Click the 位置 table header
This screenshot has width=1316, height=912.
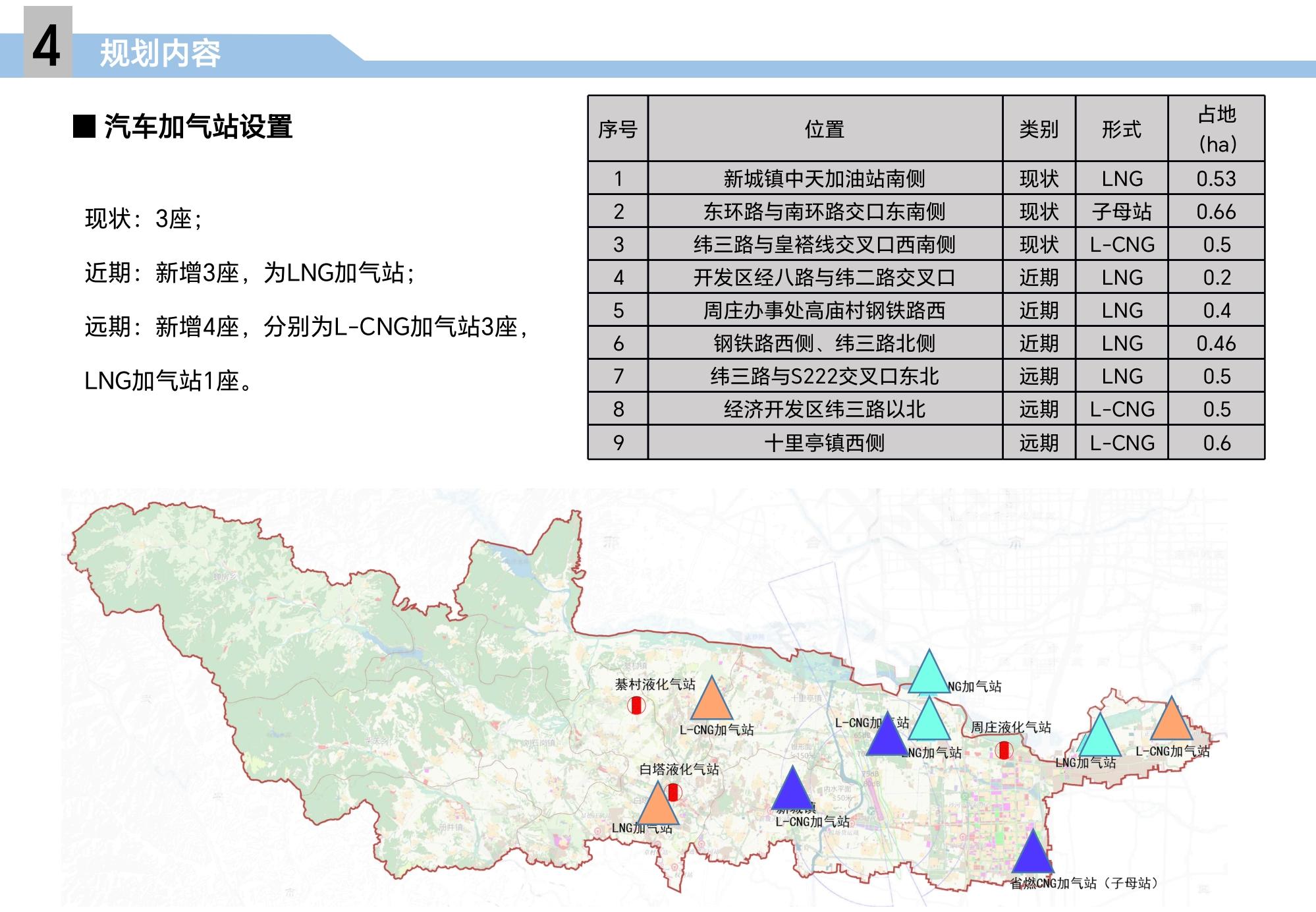click(x=825, y=128)
